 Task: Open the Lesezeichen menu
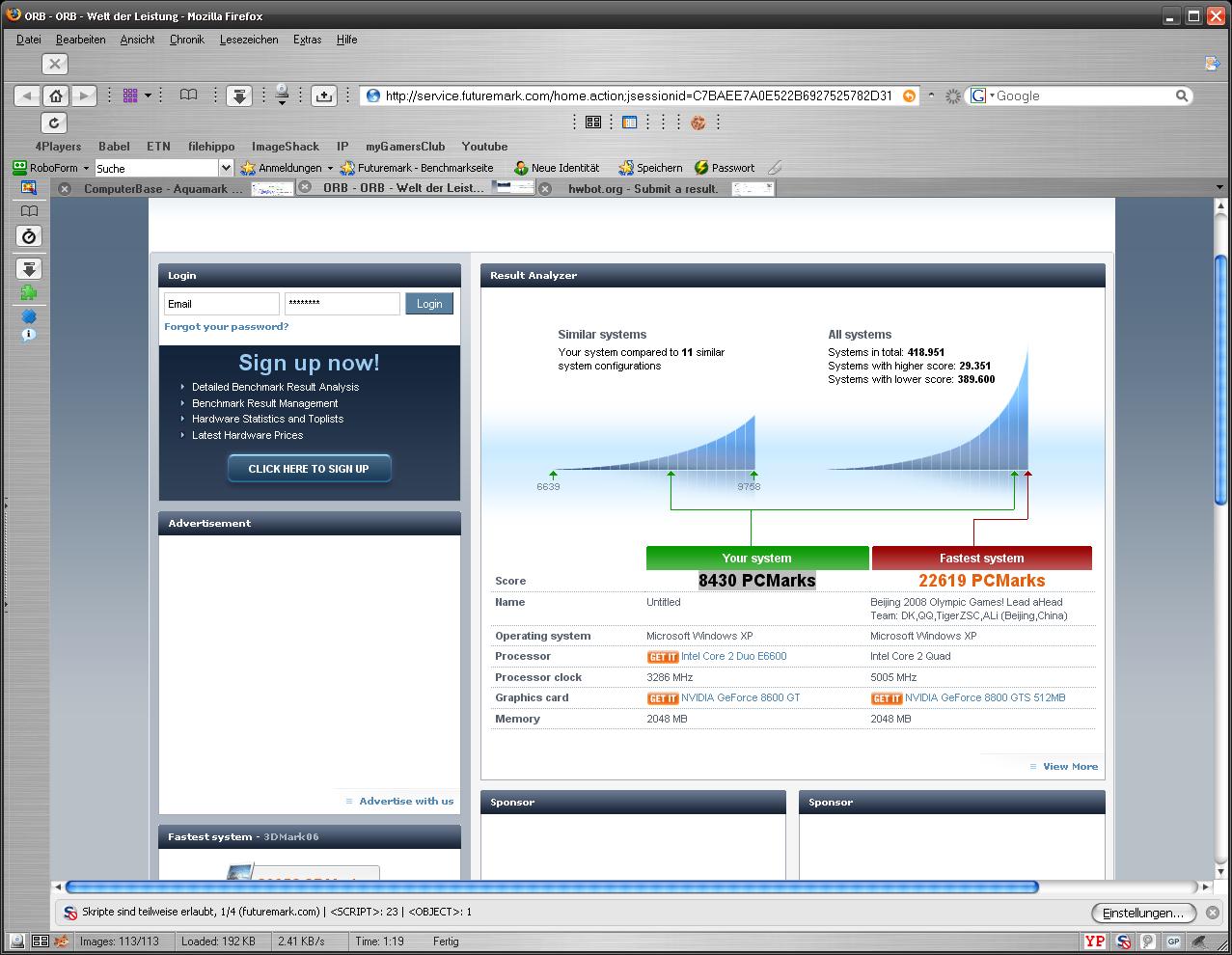tap(249, 40)
